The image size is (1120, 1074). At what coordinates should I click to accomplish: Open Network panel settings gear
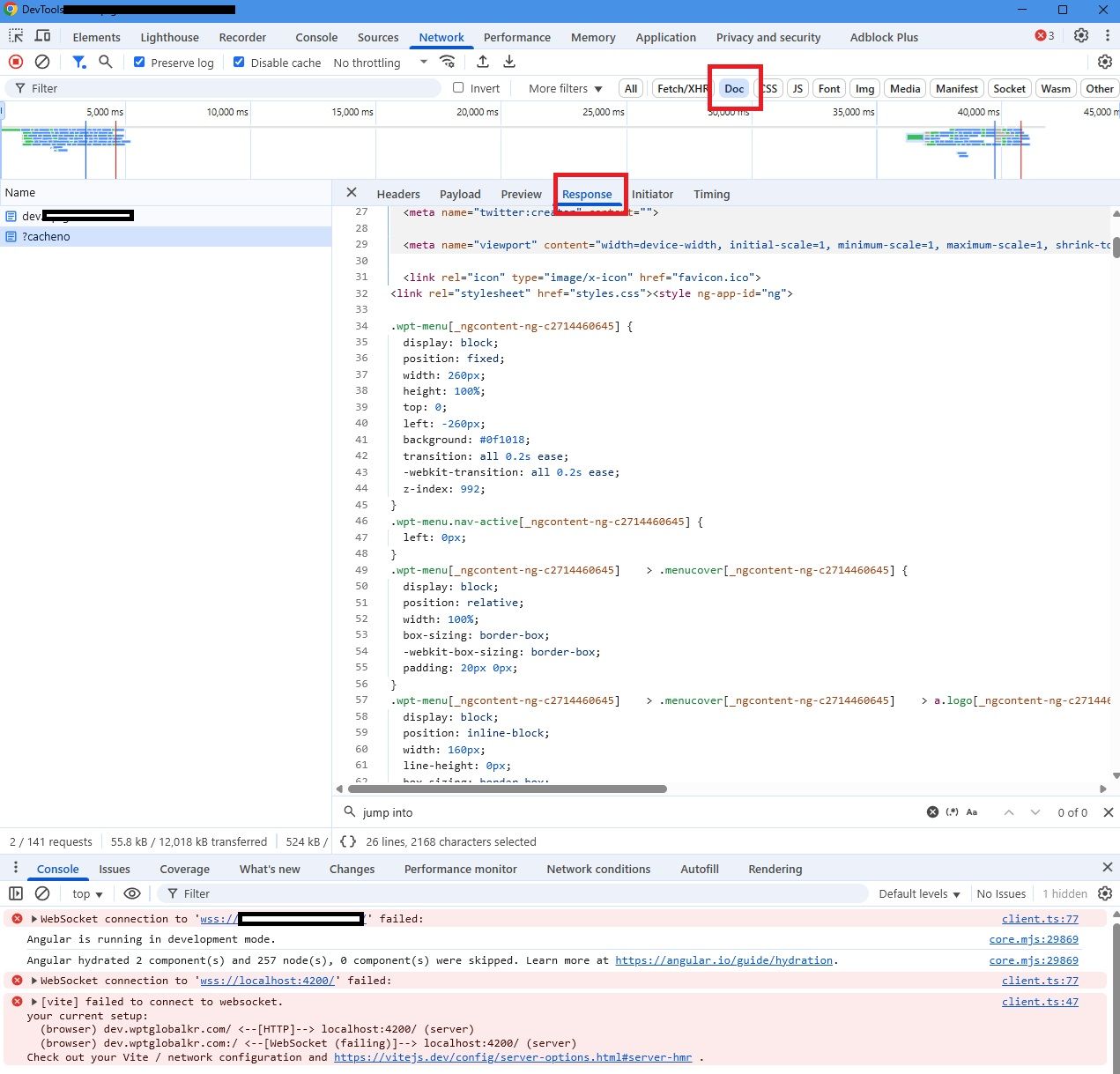(x=1105, y=62)
